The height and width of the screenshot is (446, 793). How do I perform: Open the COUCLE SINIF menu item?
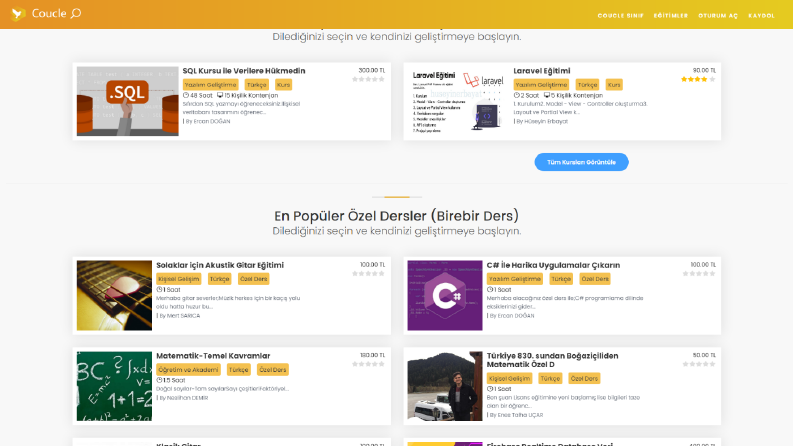pyautogui.click(x=621, y=16)
